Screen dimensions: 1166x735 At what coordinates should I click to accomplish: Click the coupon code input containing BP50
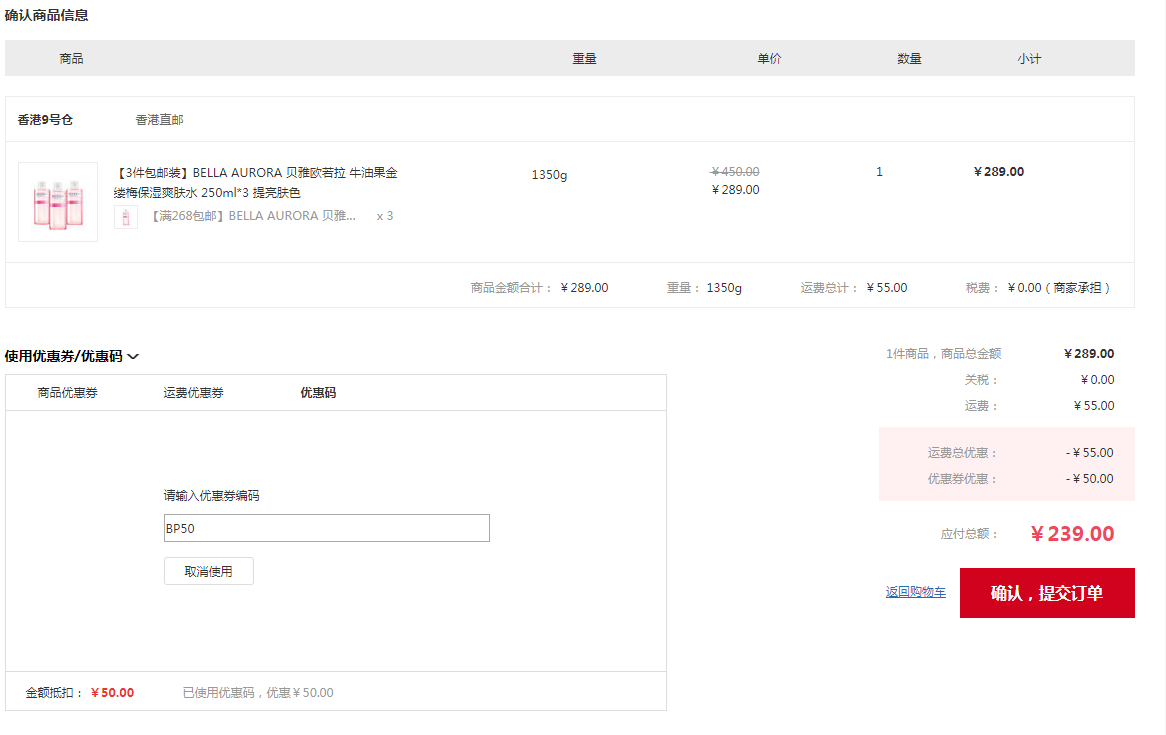326,528
